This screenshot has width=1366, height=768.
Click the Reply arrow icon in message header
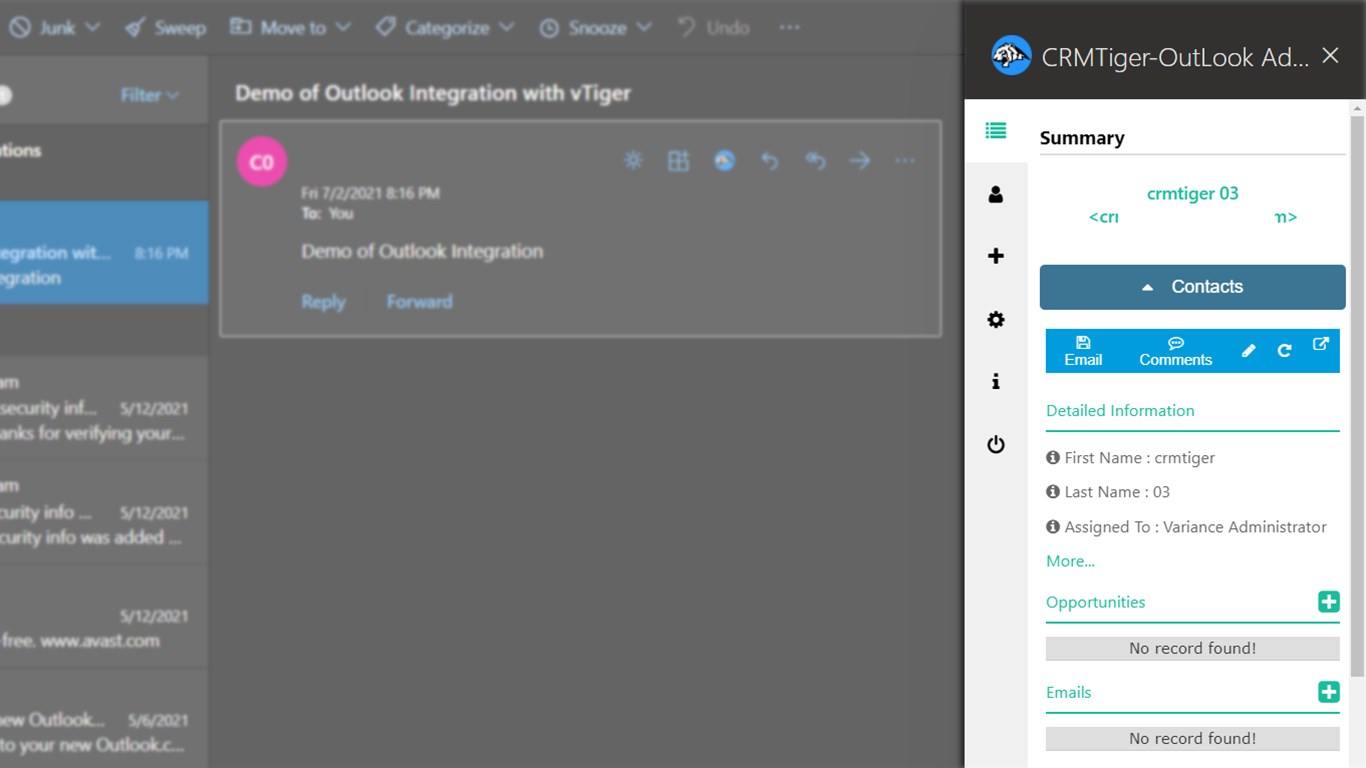pyautogui.click(x=769, y=160)
